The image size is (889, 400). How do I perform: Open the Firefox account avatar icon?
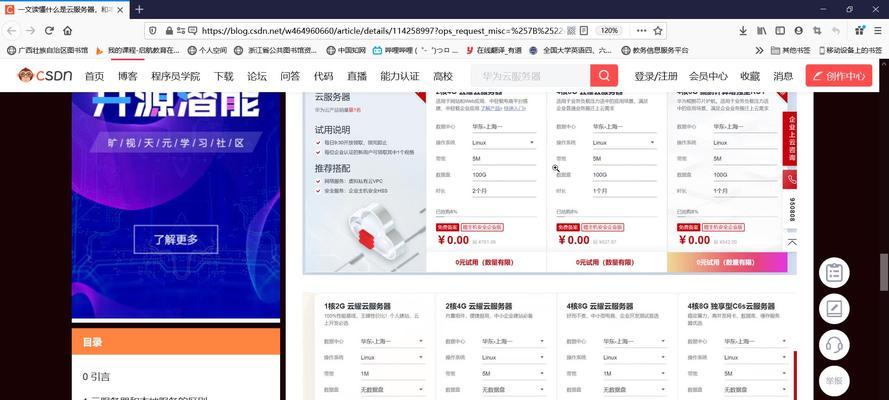point(798,31)
